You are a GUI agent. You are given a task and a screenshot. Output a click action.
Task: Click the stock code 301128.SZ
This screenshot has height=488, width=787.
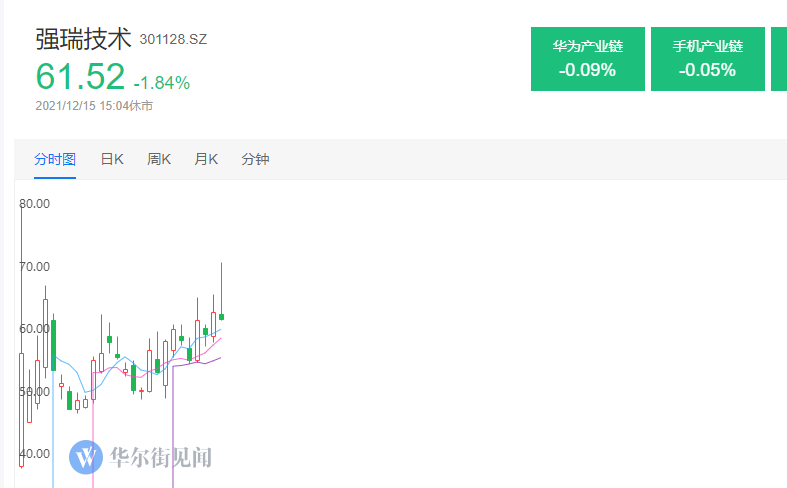pyautogui.click(x=173, y=39)
